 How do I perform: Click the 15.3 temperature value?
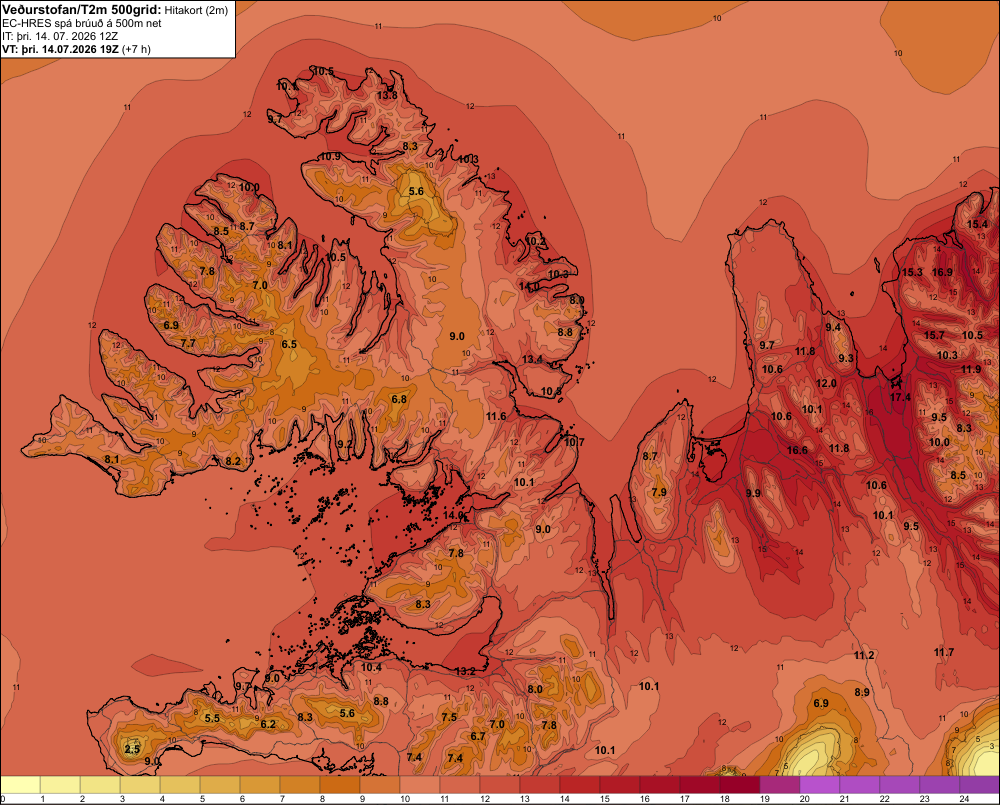point(912,272)
